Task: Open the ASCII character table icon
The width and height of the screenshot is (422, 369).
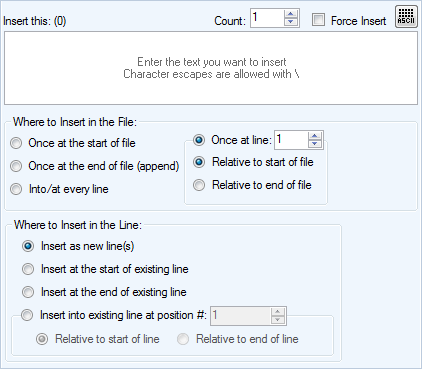Action: tap(406, 16)
